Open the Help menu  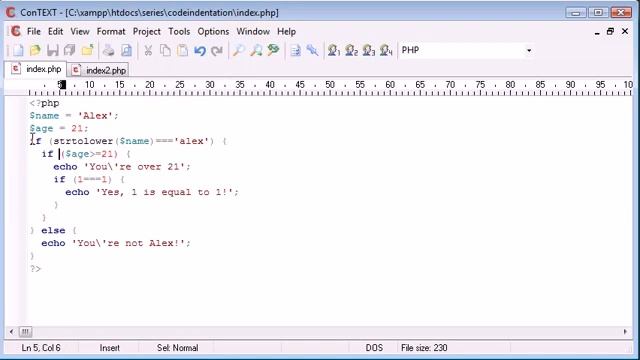tap(286, 31)
